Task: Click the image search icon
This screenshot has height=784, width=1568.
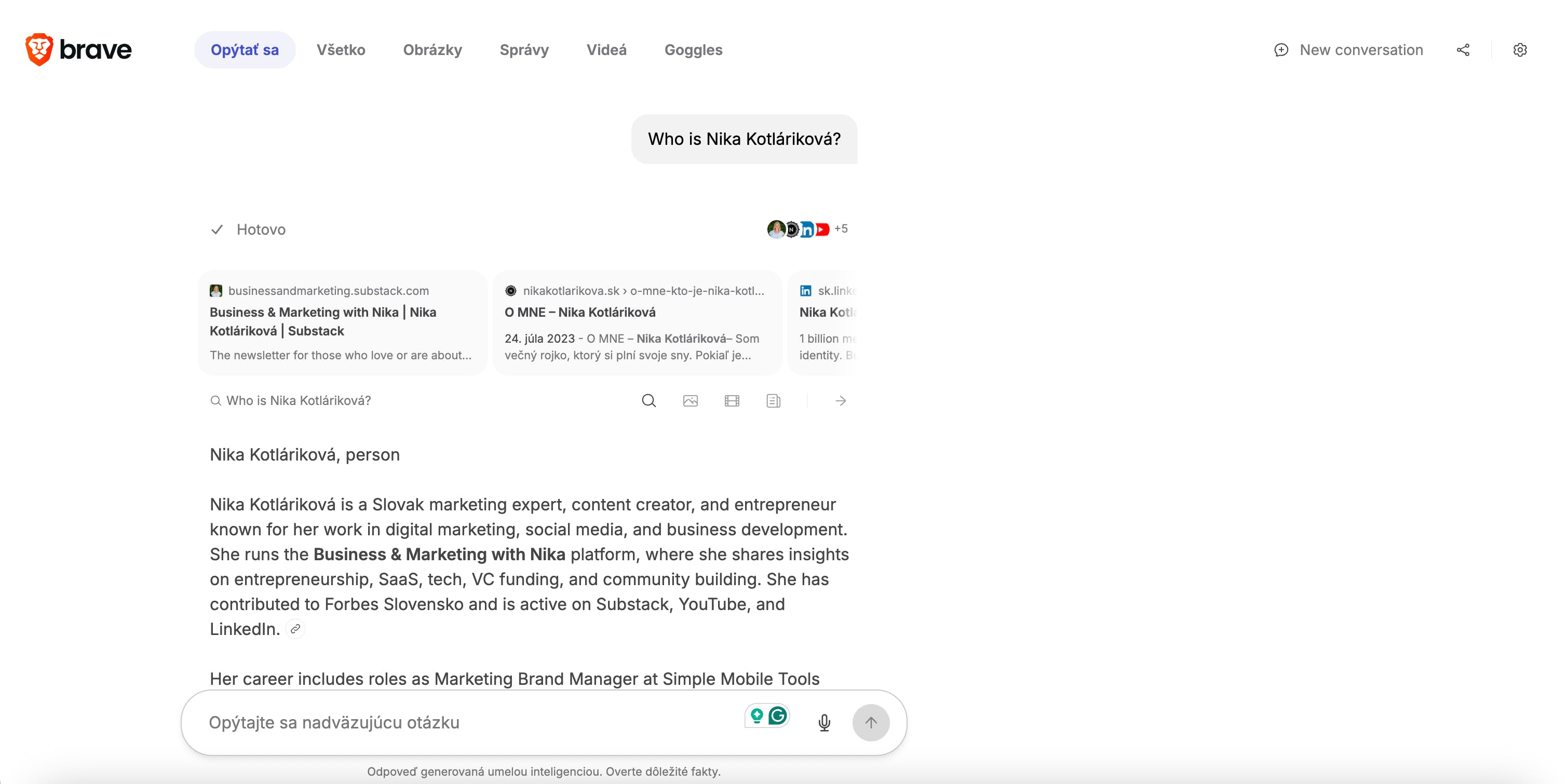Action: (690, 400)
